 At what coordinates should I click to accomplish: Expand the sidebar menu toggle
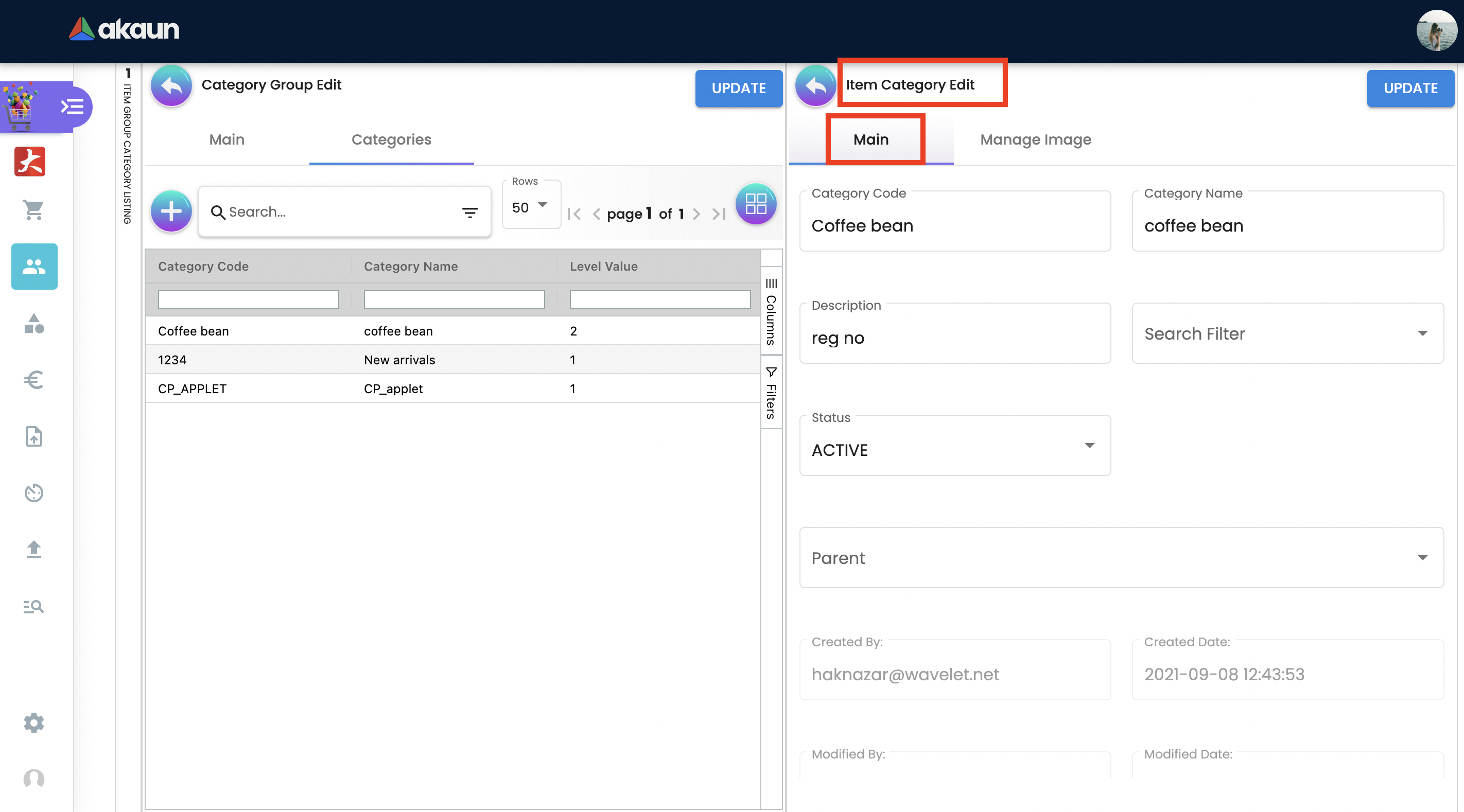click(x=72, y=106)
